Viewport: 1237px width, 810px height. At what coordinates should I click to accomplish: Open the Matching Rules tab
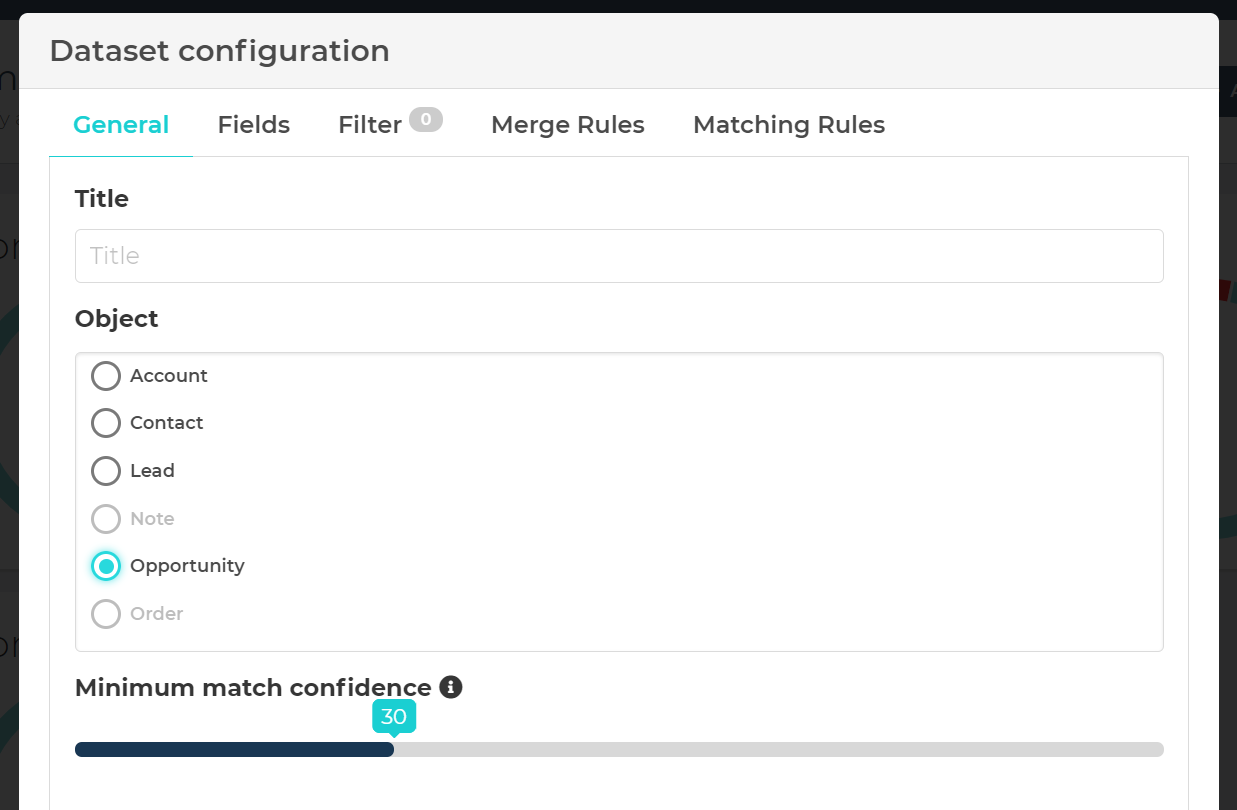tap(788, 125)
